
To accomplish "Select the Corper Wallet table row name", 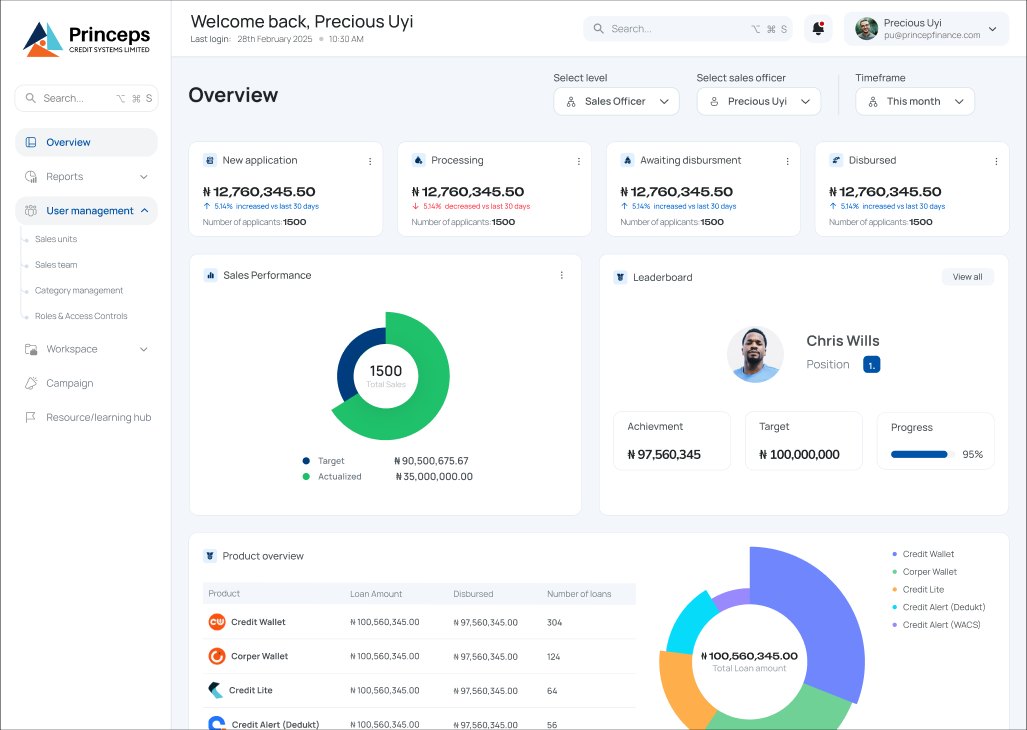I will click(259, 656).
